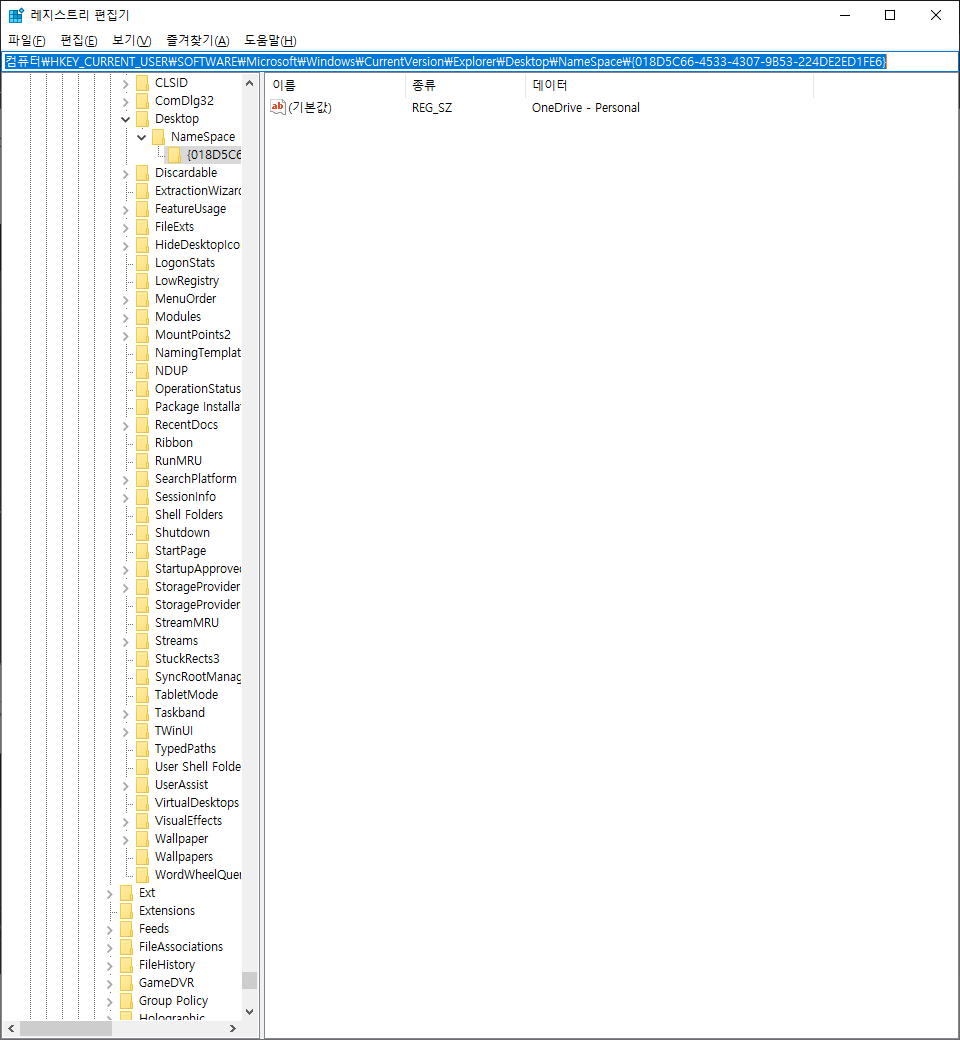Click the CLSID folder icon

point(142,83)
